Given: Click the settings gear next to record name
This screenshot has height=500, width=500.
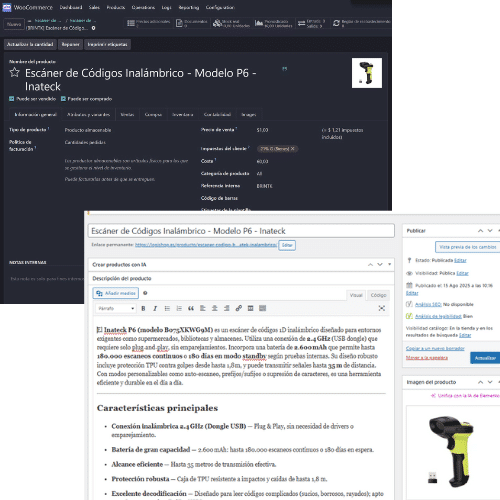Looking at the screenshot, I should click(93, 28).
